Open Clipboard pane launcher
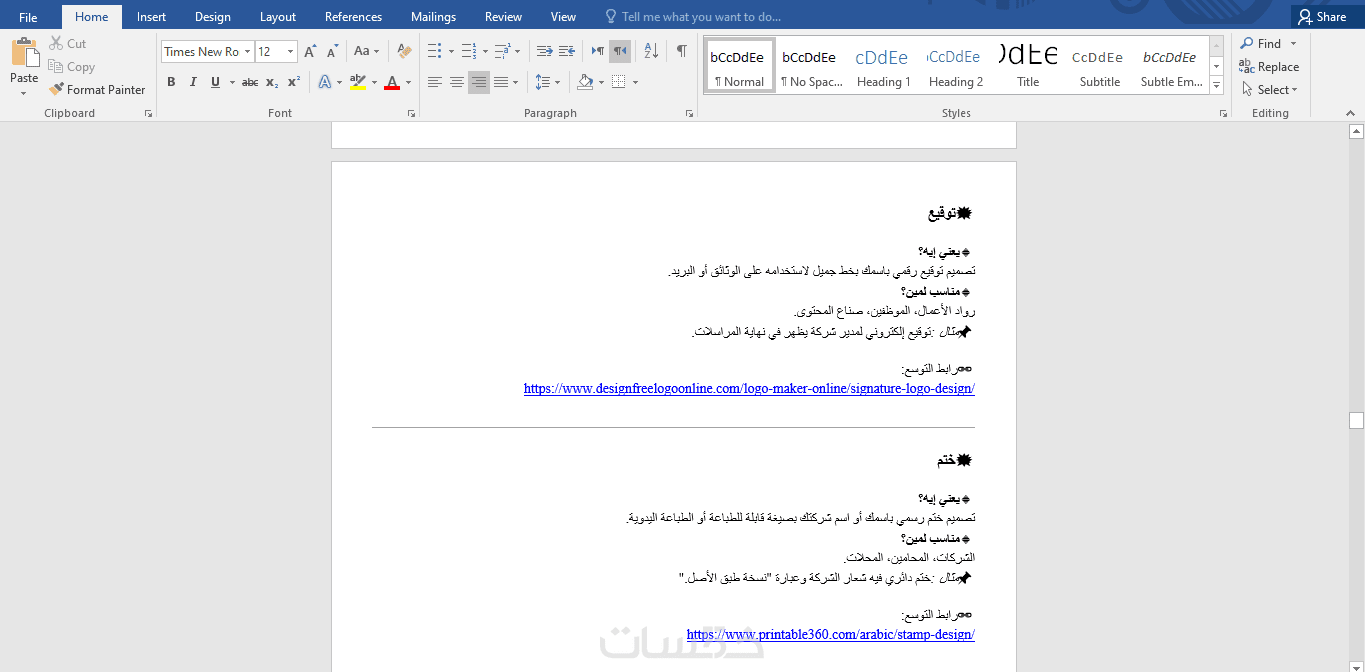The image size is (1365, 672). pyautogui.click(x=148, y=114)
